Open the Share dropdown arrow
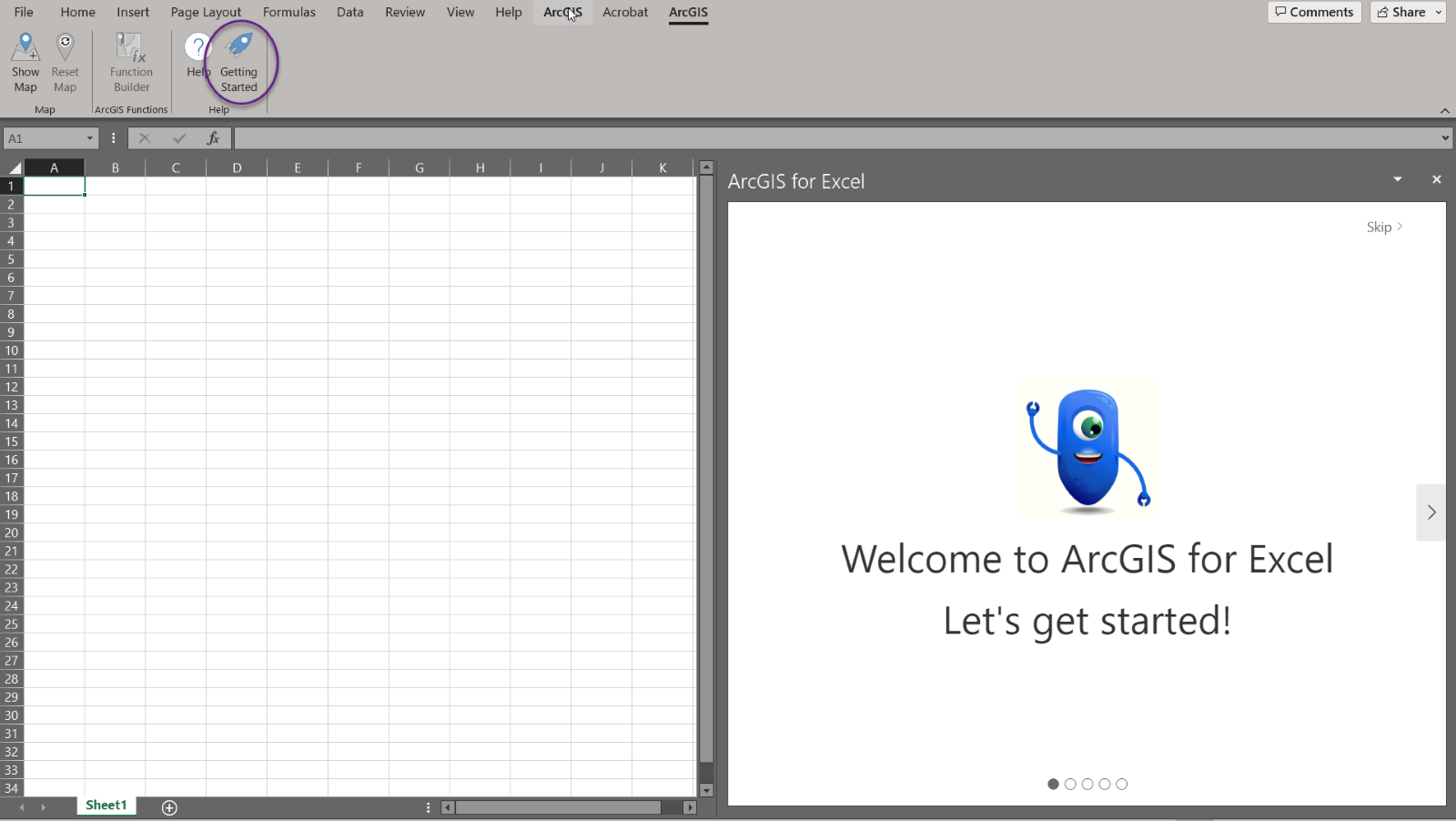The width and height of the screenshot is (1456, 821). (x=1439, y=12)
